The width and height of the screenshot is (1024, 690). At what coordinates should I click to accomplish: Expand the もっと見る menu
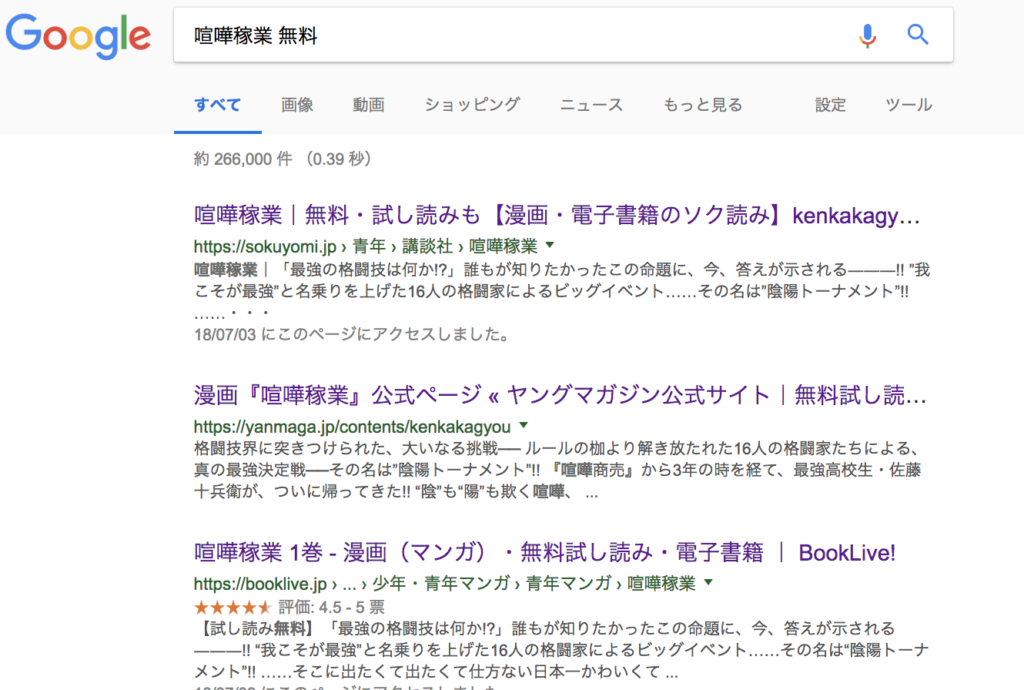[703, 104]
